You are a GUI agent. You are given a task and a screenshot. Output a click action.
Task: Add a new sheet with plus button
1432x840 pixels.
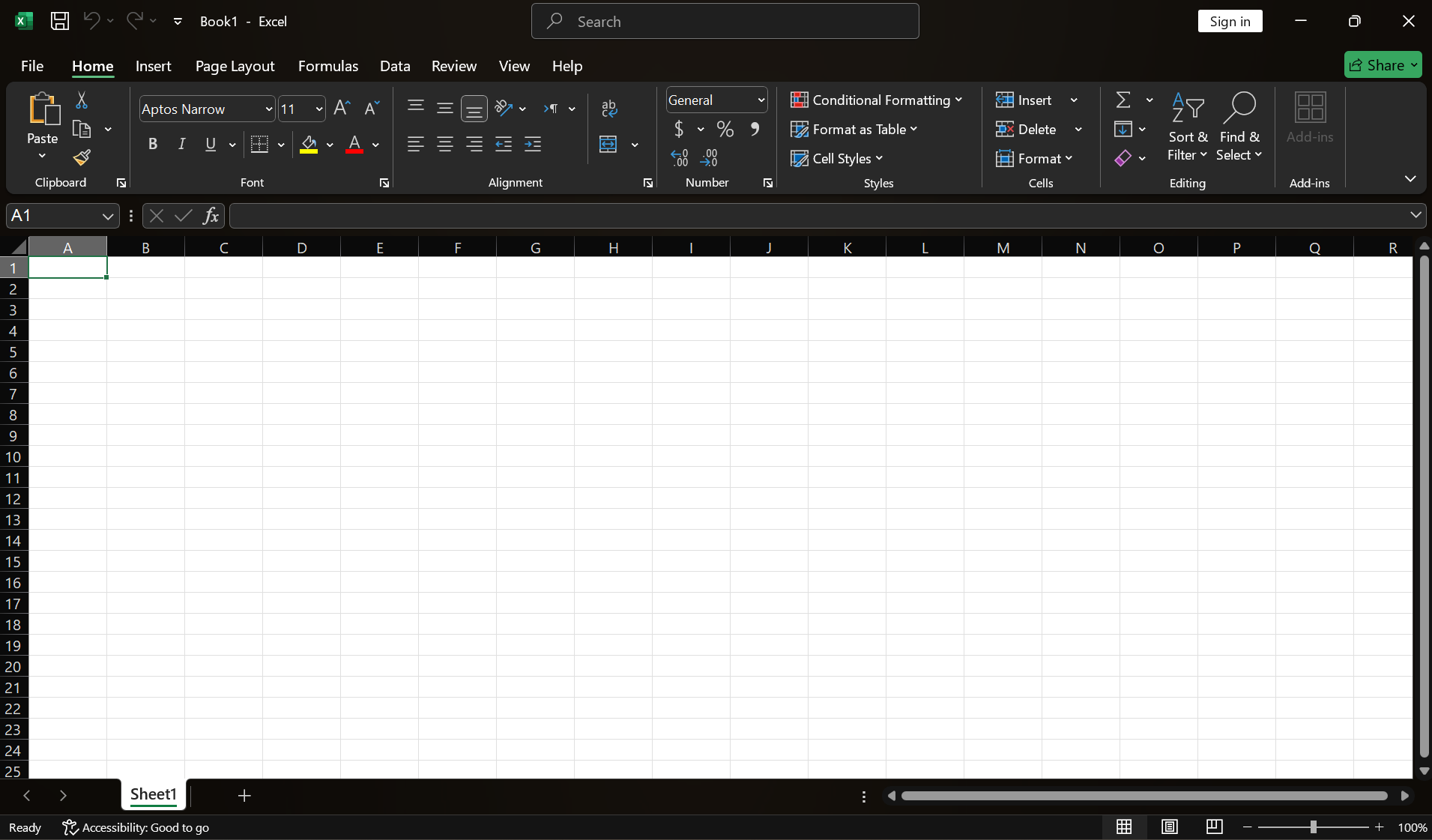pyautogui.click(x=244, y=795)
